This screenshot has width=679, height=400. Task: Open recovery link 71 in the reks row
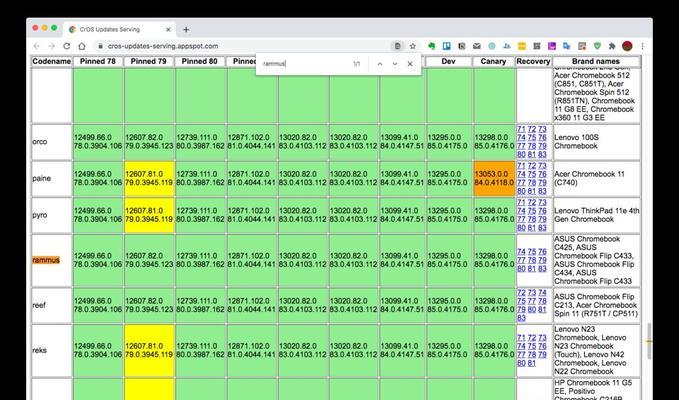[x=521, y=338]
